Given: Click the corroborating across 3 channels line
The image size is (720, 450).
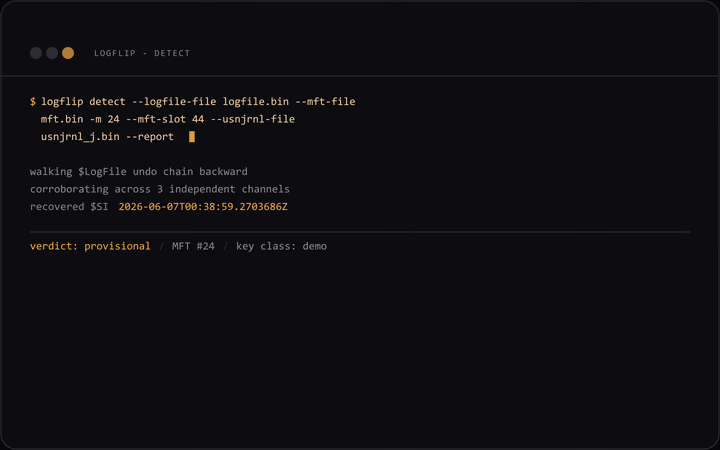Looking at the screenshot, I should click(160, 189).
